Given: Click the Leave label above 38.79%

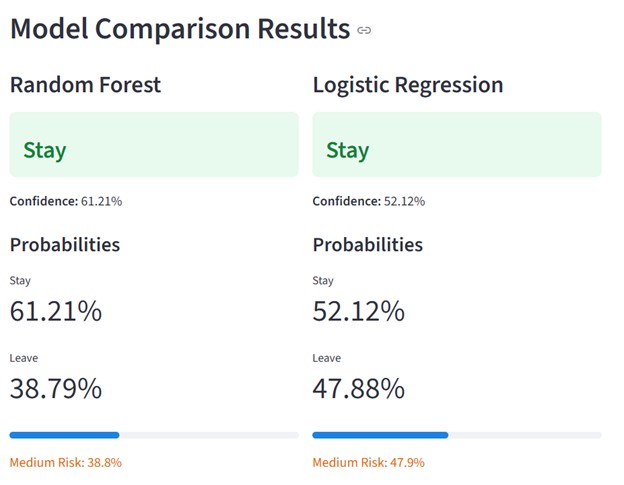Looking at the screenshot, I should click(23, 358).
